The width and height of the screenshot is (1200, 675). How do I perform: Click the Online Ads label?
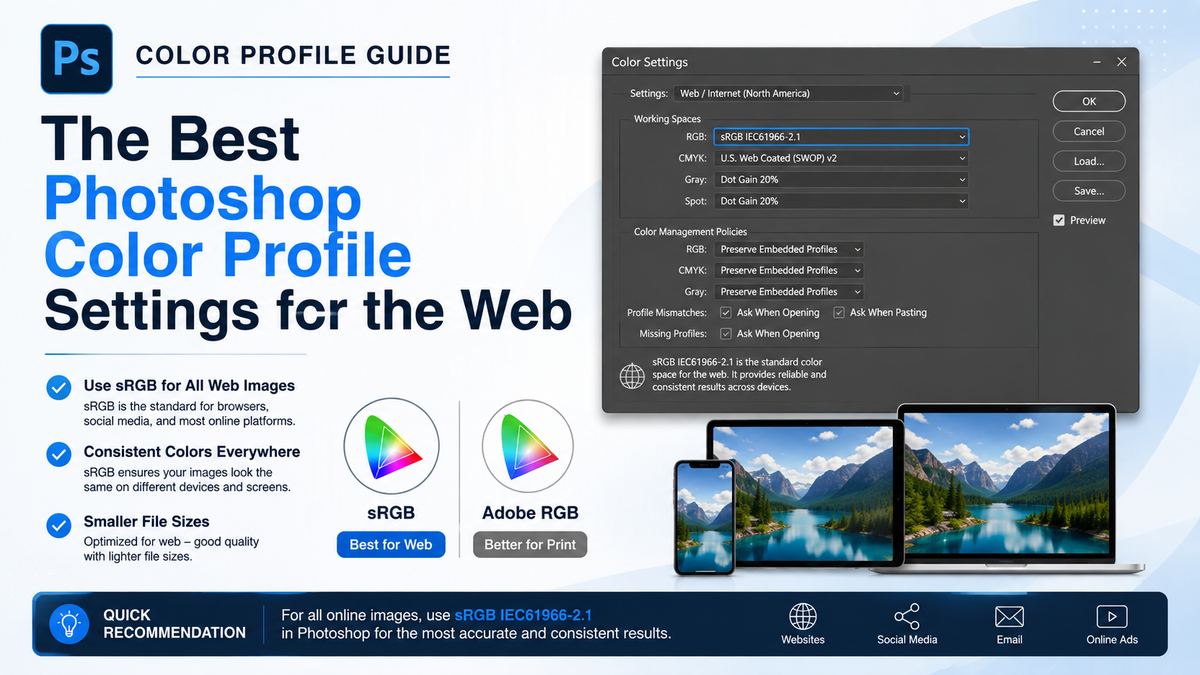coord(1112,639)
